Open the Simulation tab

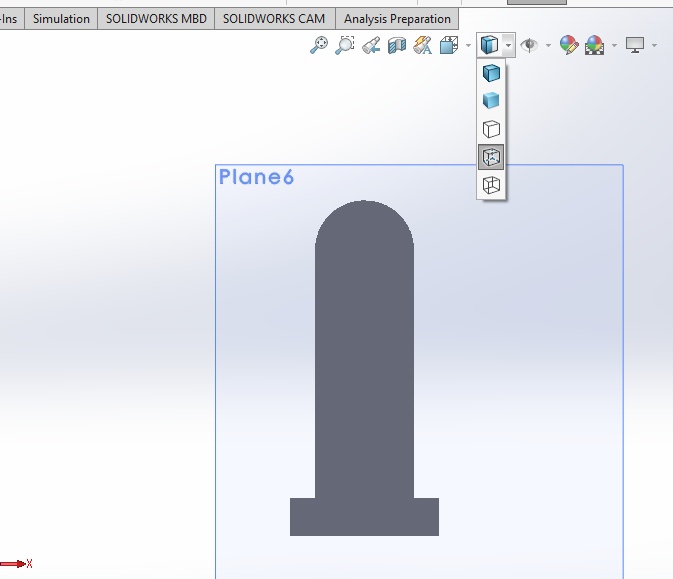coord(61,19)
